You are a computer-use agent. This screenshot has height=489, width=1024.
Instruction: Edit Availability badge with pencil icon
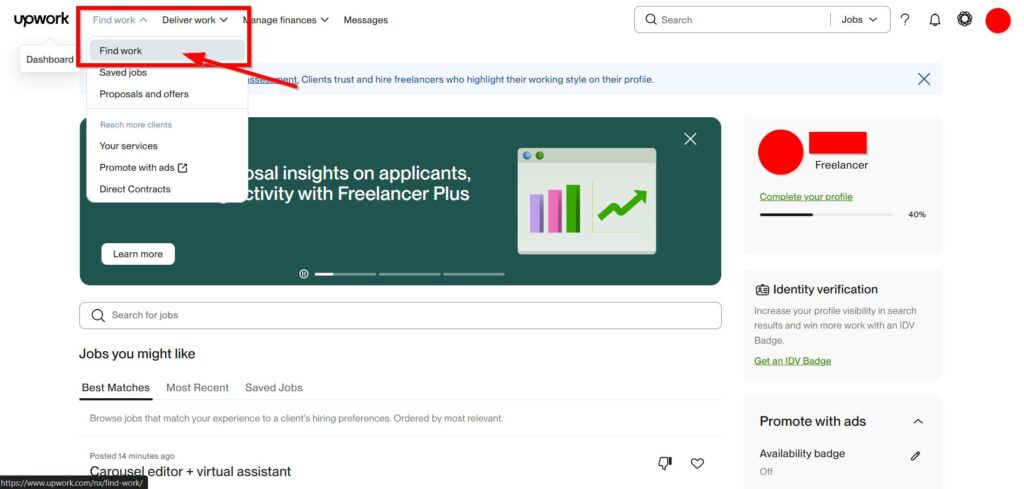[915, 456]
